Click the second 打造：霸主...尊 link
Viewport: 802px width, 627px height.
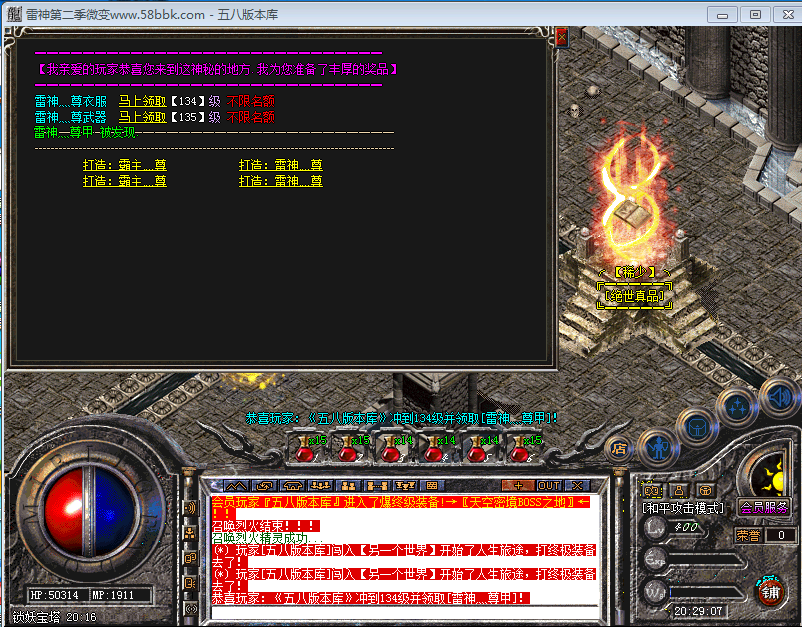tap(125, 181)
